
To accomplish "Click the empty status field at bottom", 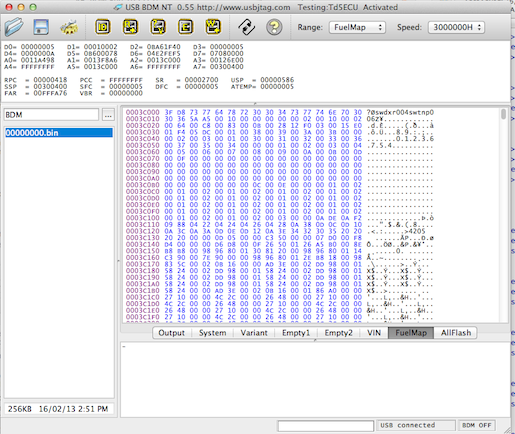I will (x=325, y=426).
